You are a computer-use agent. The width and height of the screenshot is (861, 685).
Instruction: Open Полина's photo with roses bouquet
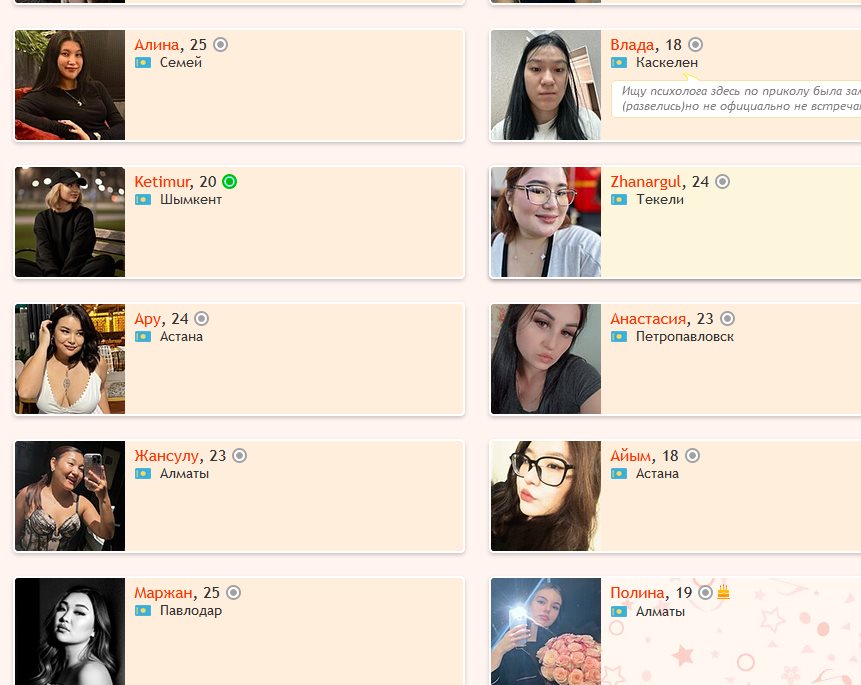pos(546,632)
